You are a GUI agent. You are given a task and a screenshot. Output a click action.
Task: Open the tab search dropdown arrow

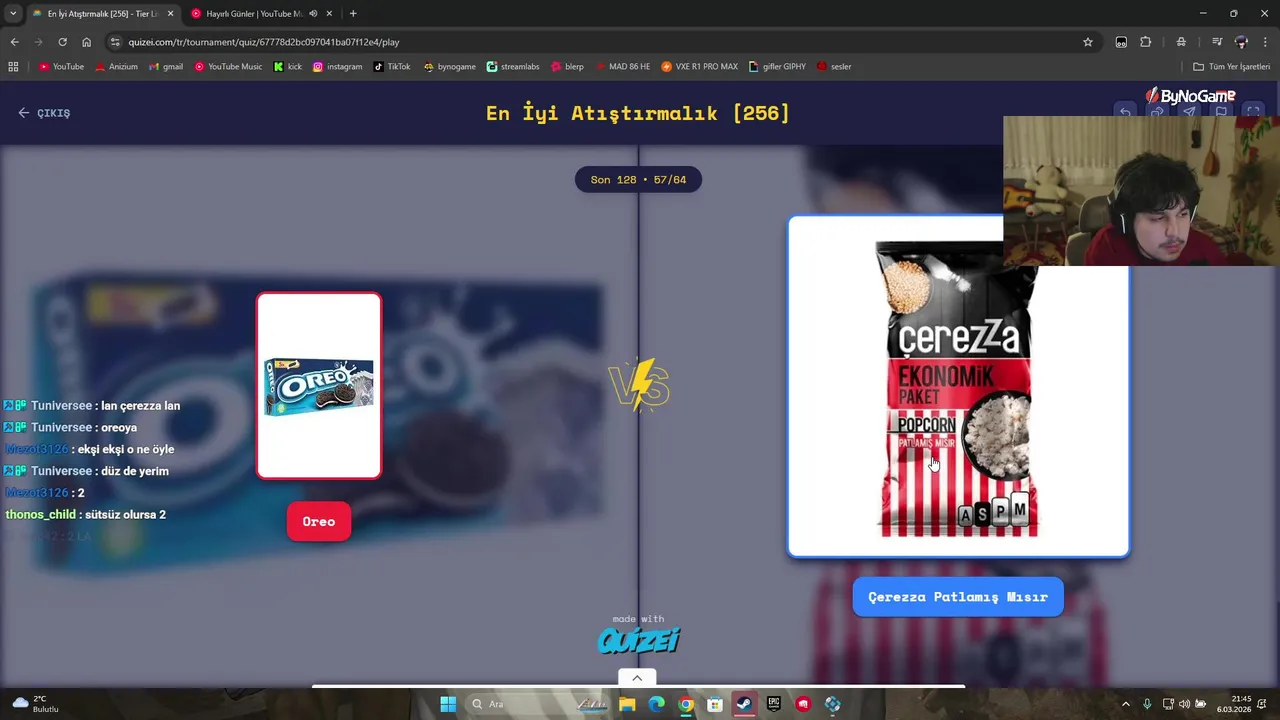click(x=13, y=14)
